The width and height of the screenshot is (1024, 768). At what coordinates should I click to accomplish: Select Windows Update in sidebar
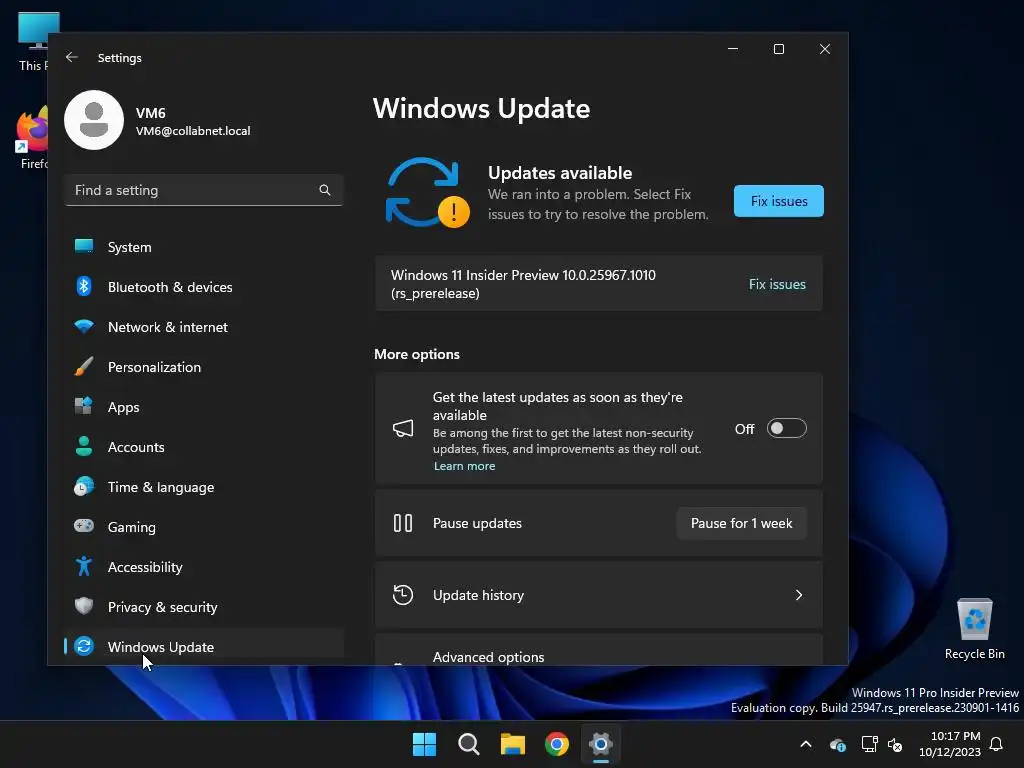204,647
